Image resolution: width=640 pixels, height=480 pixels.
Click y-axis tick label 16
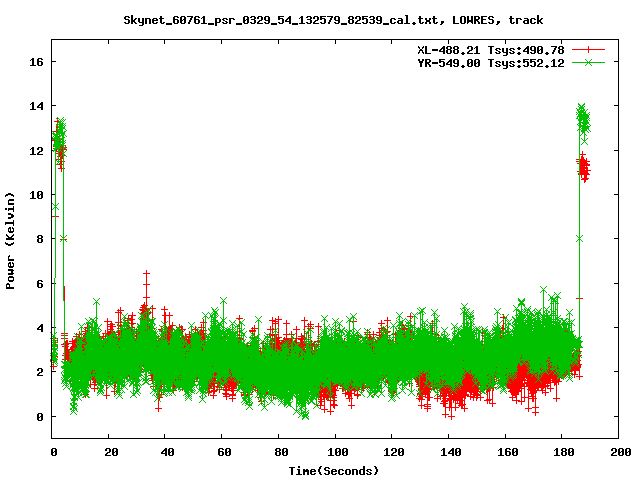(36, 62)
